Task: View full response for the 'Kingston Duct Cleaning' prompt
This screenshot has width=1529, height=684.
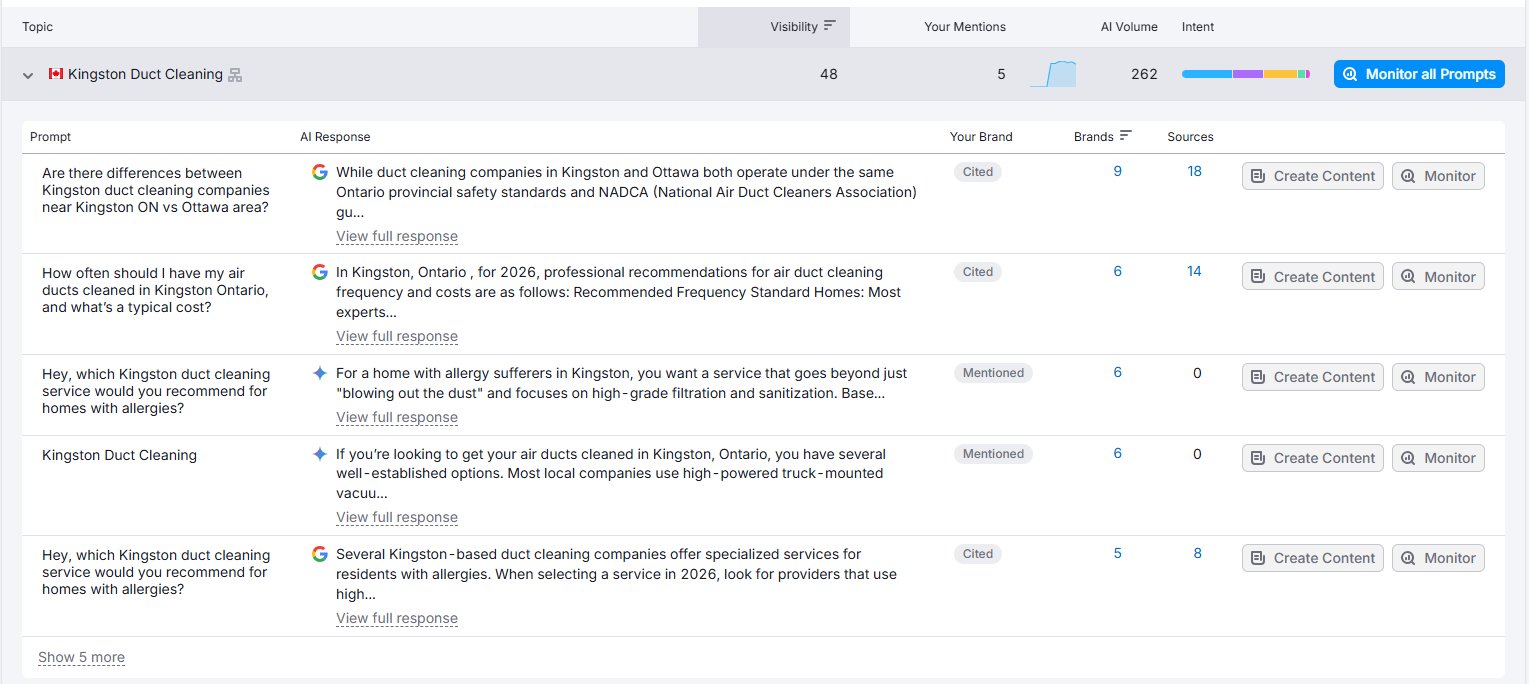Action: 397,518
